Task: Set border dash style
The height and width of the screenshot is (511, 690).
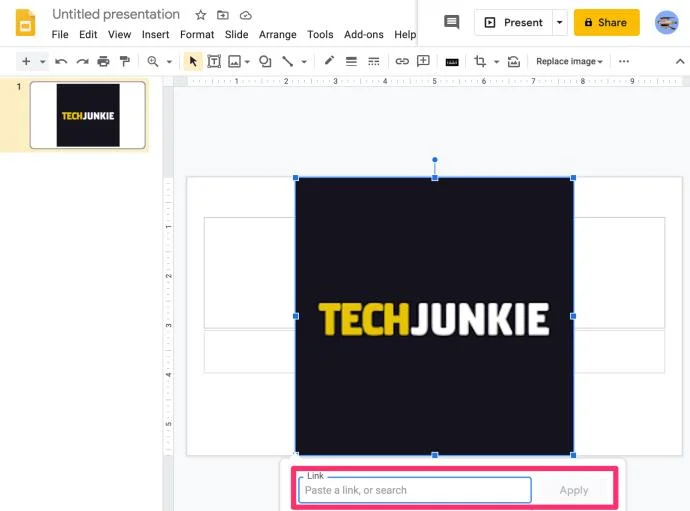Action: tap(374, 61)
